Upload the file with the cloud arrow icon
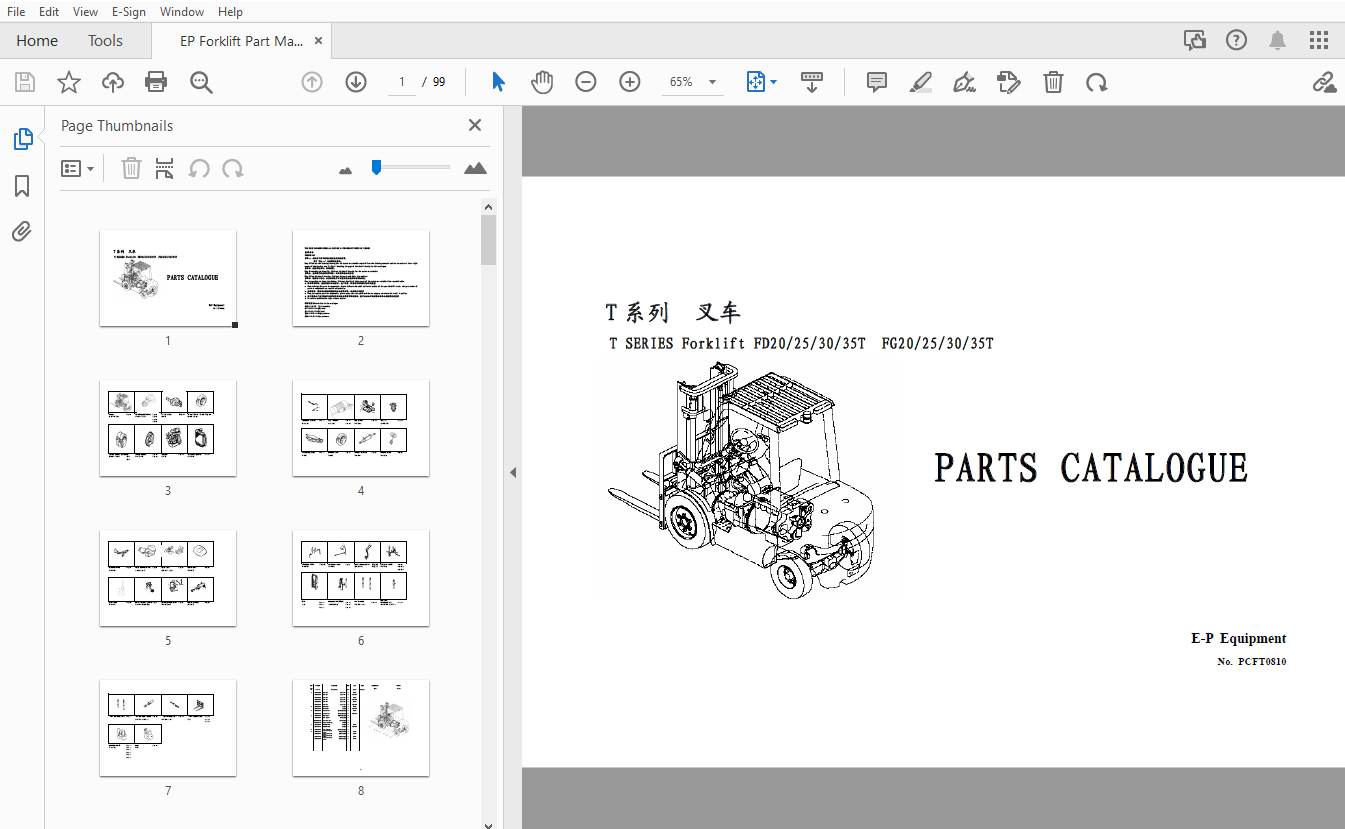Image resolution: width=1345 pixels, height=829 pixels. click(x=113, y=82)
